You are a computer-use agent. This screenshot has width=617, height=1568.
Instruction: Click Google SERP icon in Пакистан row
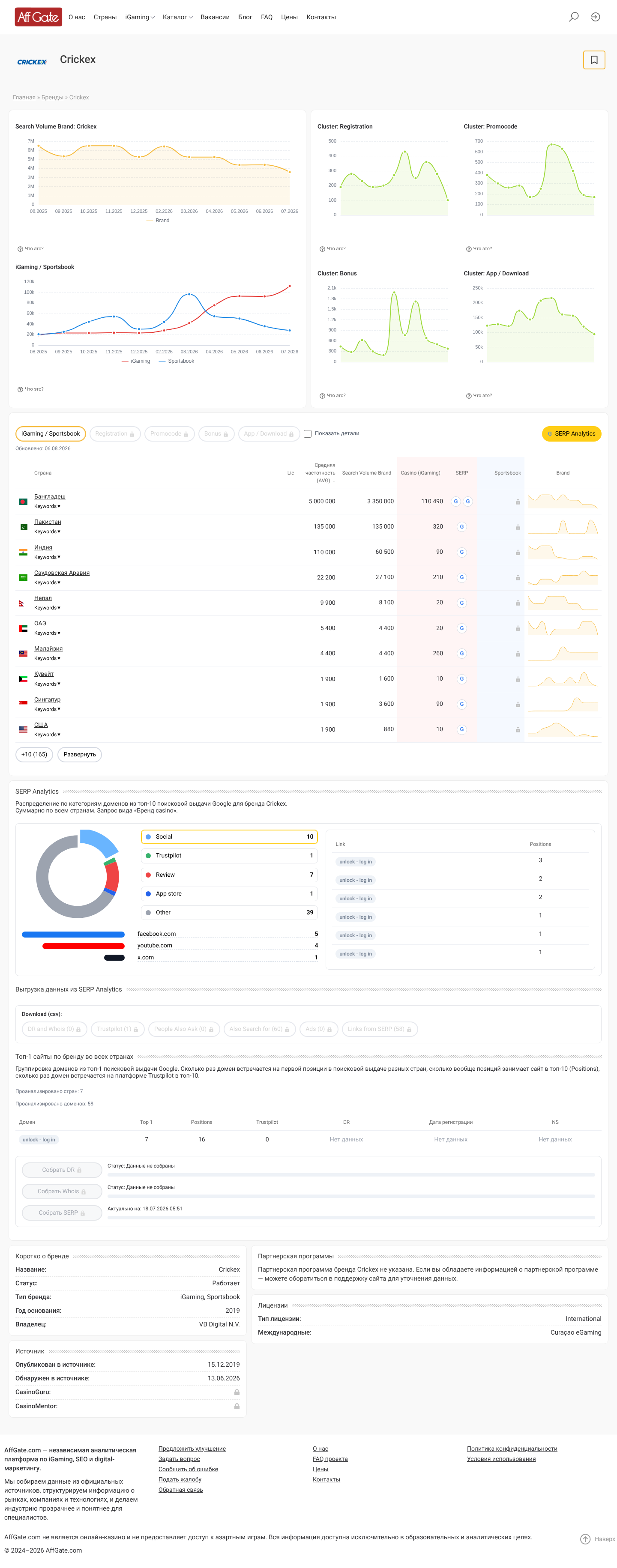click(462, 526)
